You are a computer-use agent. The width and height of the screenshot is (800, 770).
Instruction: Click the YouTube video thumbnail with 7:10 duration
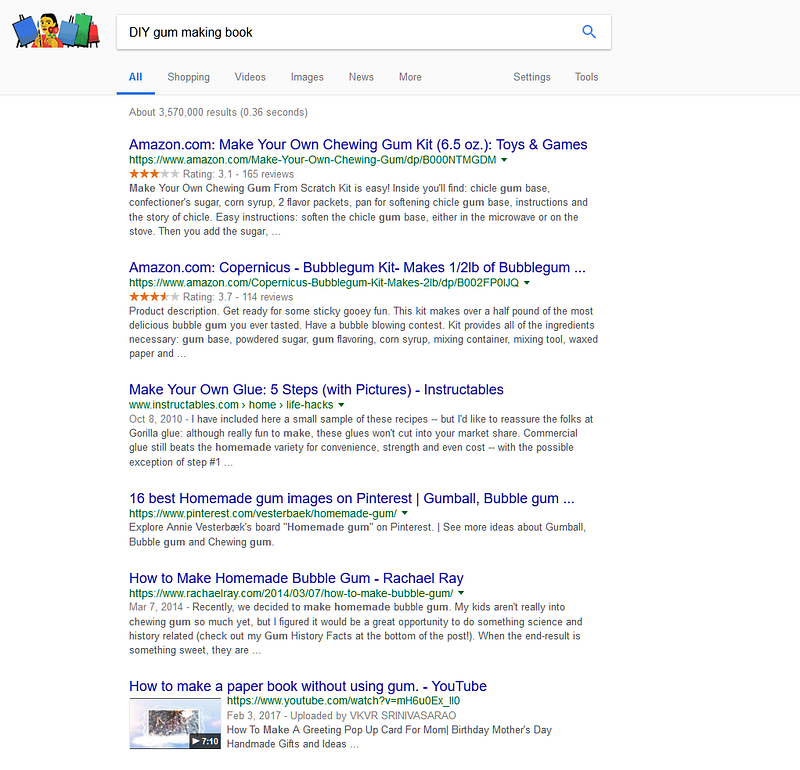pyautogui.click(x=175, y=724)
